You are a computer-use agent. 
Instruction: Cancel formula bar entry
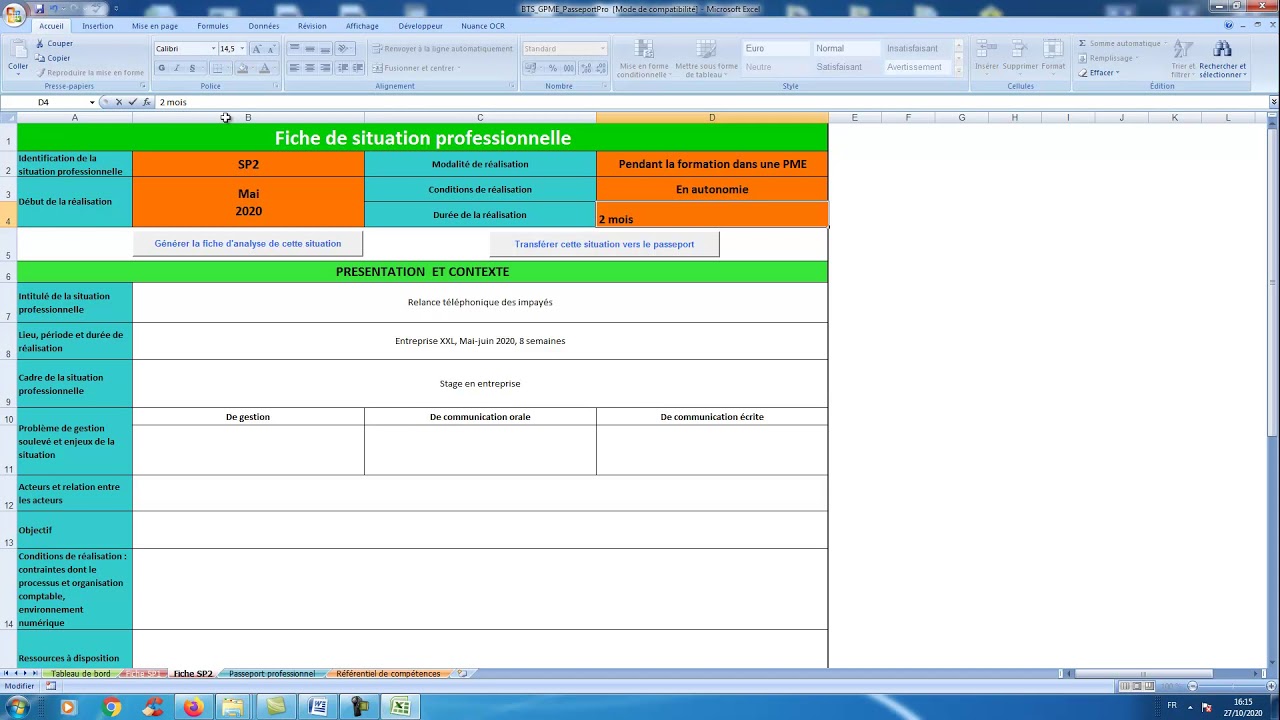119,102
